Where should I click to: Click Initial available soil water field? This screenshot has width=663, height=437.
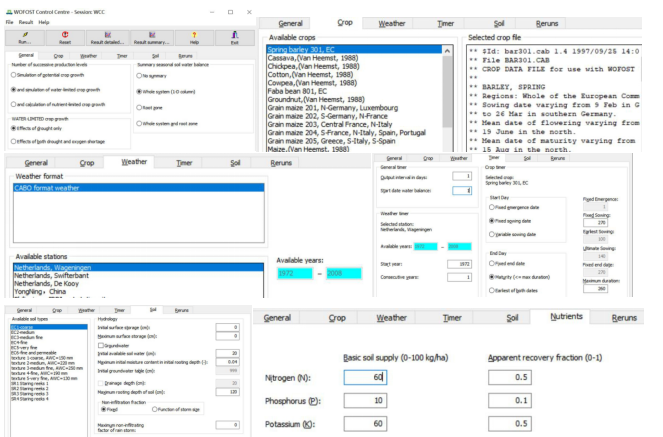click(x=227, y=353)
